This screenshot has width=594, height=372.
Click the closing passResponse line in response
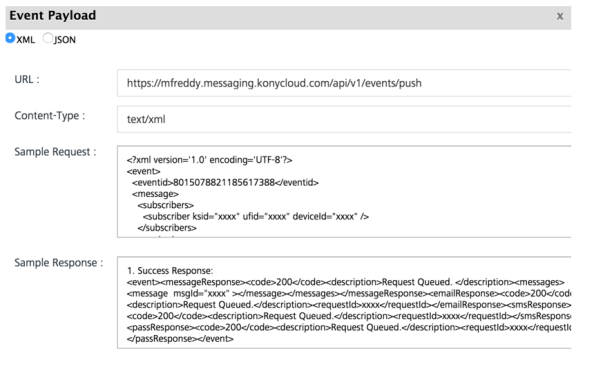(x=180, y=339)
